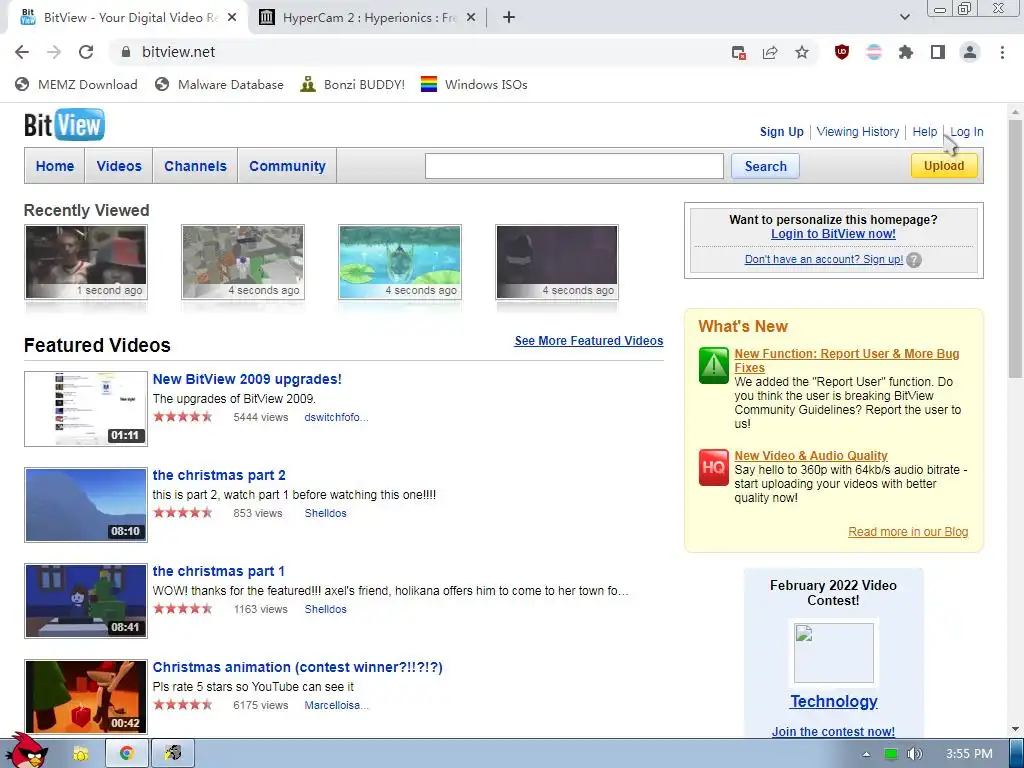Toggle the browser side panel icon
1024x768 pixels.
(938, 52)
